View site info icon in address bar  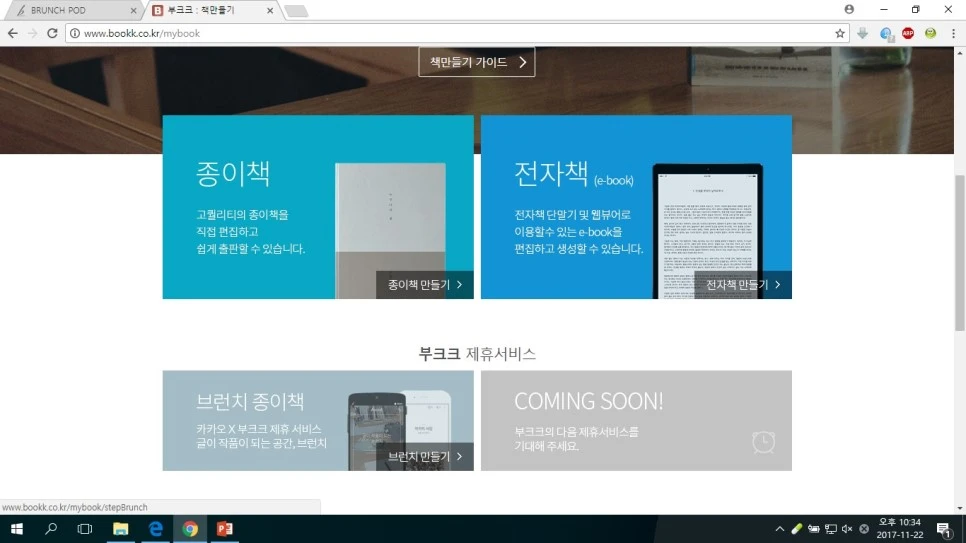coord(75,33)
